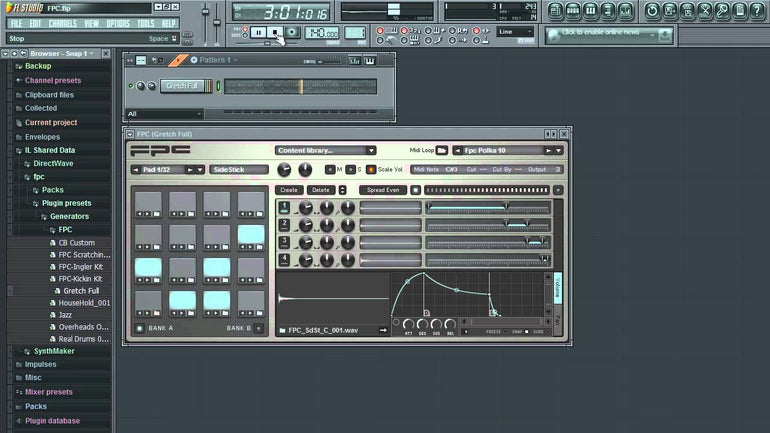Click the sample file arrow icon
Image resolution: width=770 pixels, height=433 pixels.
[383, 330]
